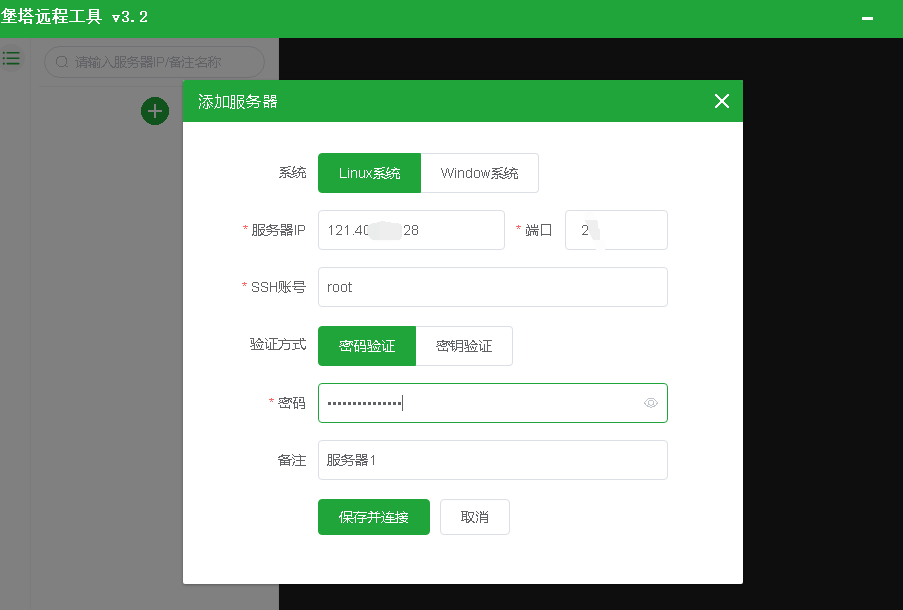Viewport: 903px width, 610px height.
Task: Close the 添加服务器 dialog with X
Action: pos(722,101)
